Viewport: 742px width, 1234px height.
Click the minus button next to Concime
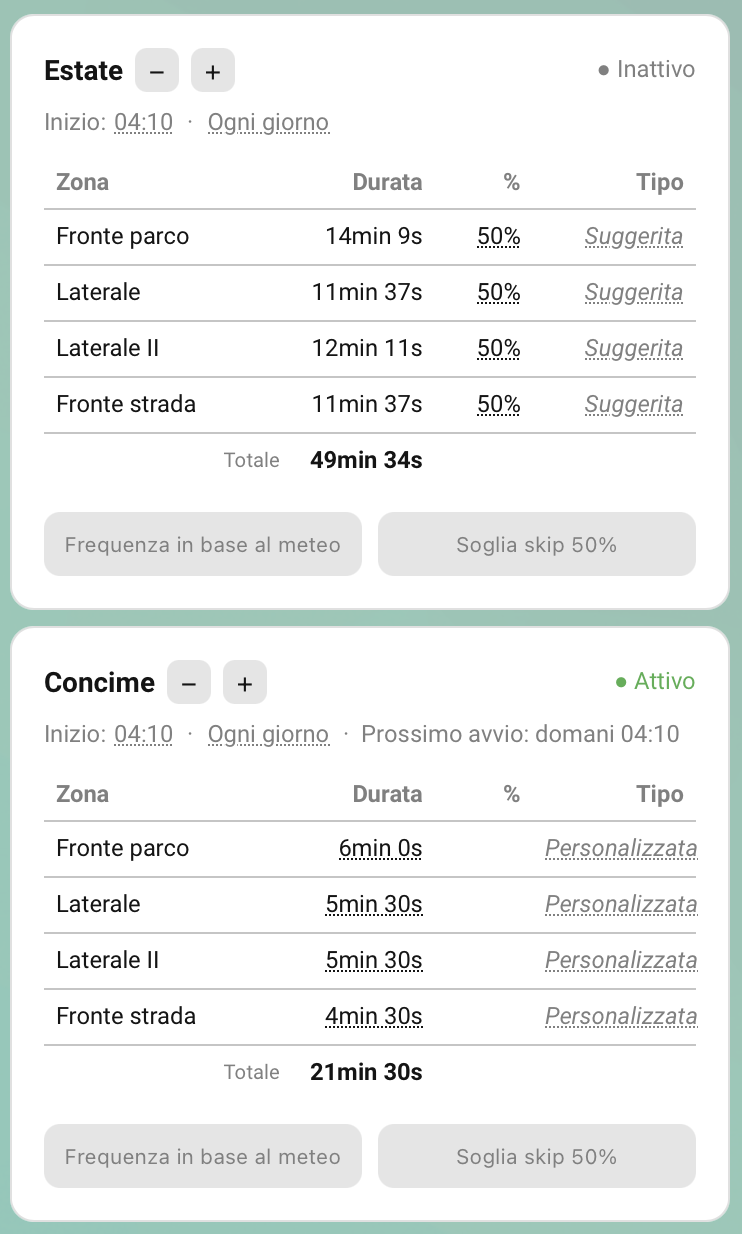189,683
